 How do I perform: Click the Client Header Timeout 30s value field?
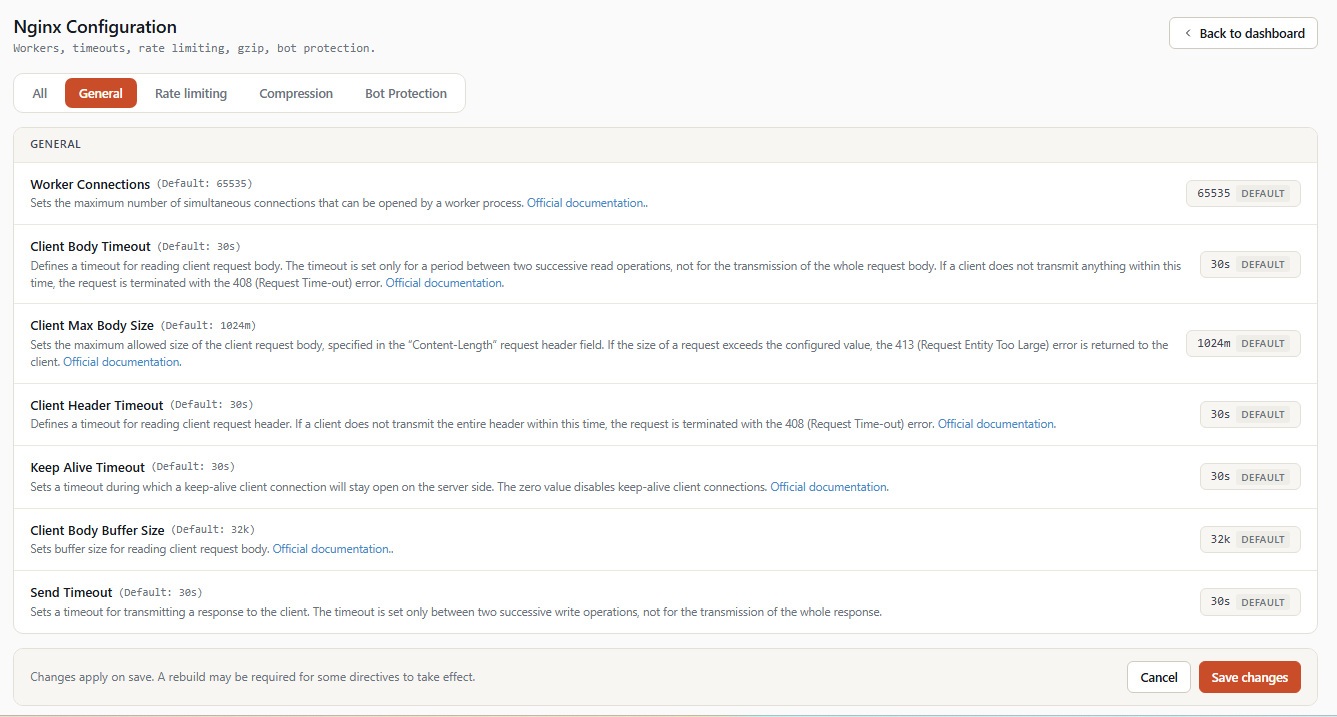pyautogui.click(x=1250, y=414)
